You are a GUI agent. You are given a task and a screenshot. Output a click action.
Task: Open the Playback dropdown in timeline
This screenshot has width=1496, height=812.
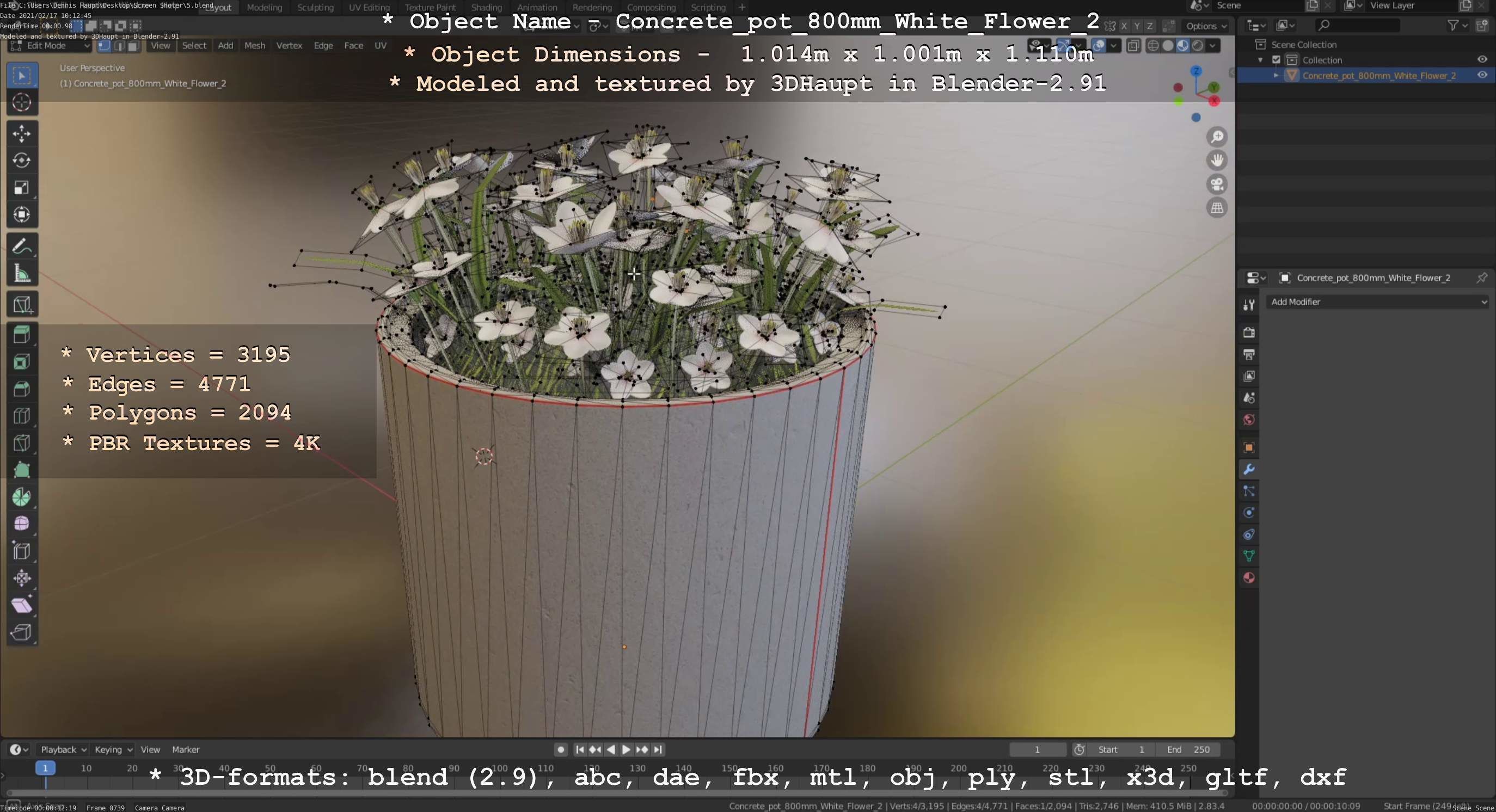pyautogui.click(x=63, y=749)
